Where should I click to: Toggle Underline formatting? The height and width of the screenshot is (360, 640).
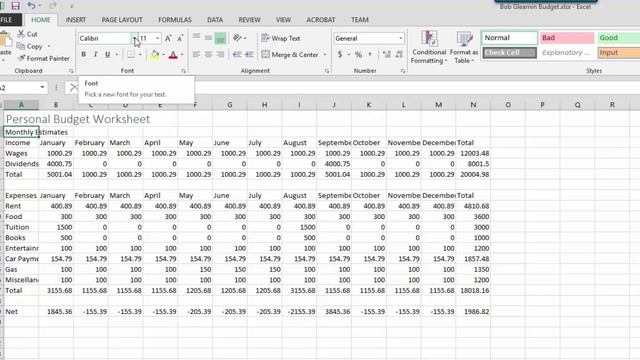point(107,54)
